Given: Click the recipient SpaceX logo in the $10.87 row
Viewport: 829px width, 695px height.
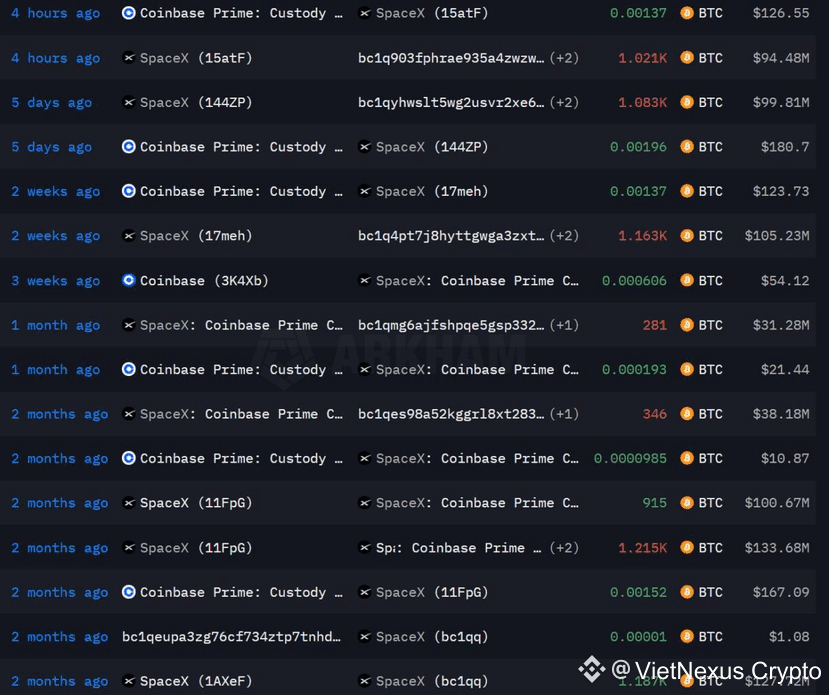Looking at the screenshot, I should click(x=364, y=458).
